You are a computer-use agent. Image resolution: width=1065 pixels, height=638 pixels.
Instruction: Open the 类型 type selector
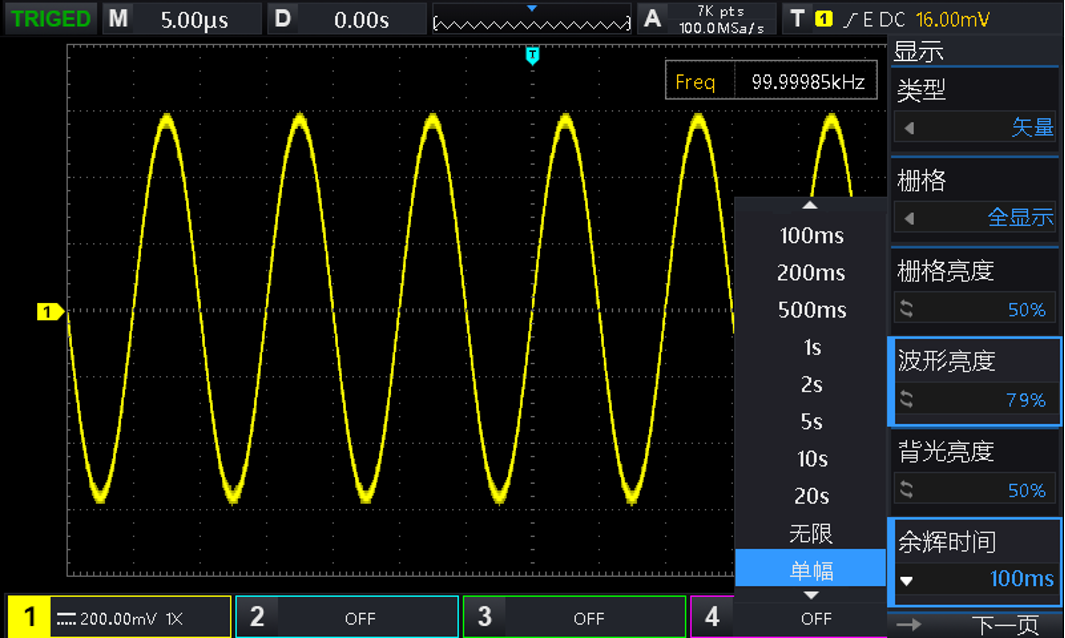975,127
